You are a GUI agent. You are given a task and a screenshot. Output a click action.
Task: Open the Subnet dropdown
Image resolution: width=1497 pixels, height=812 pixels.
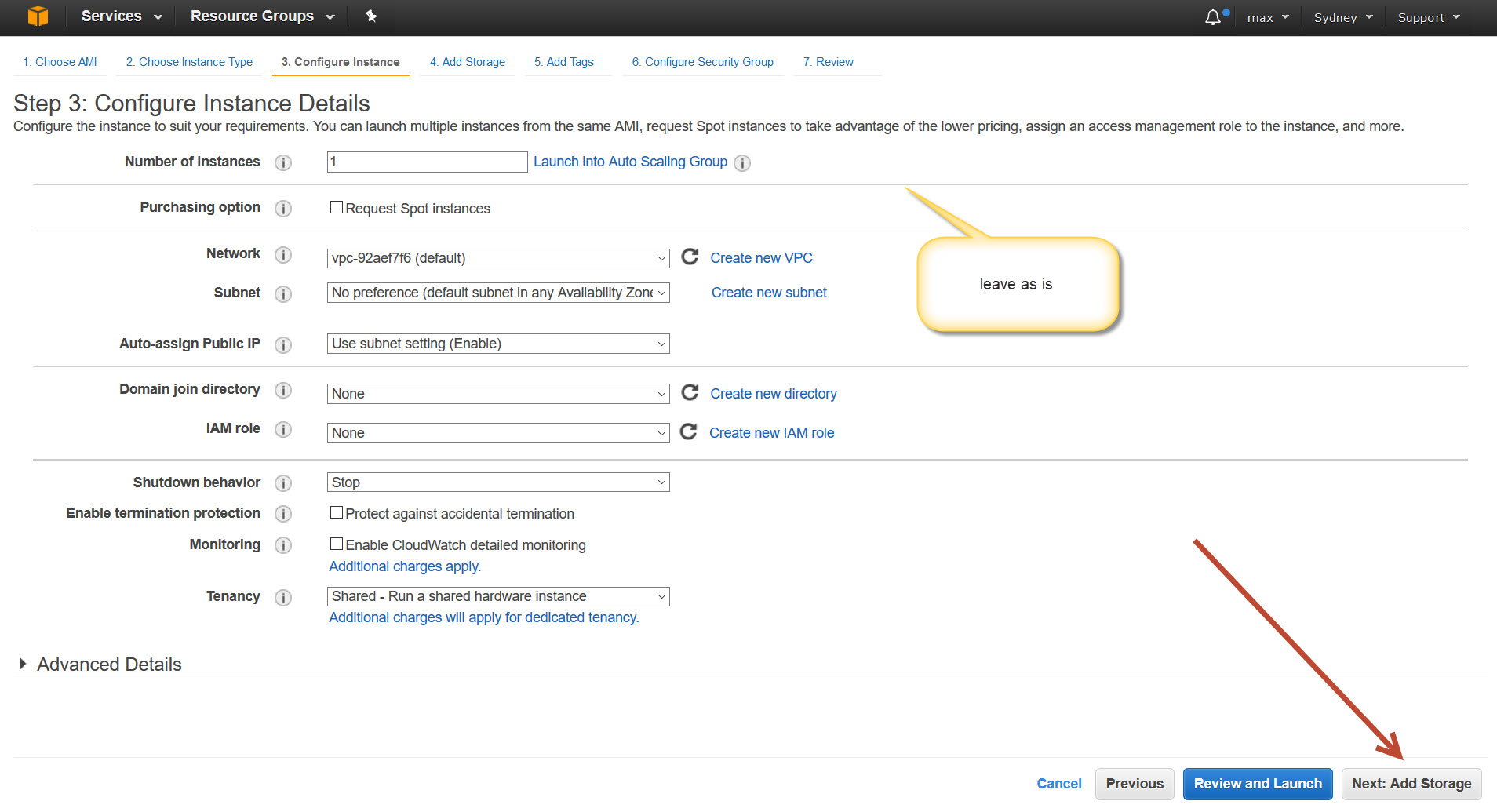(498, 293)
